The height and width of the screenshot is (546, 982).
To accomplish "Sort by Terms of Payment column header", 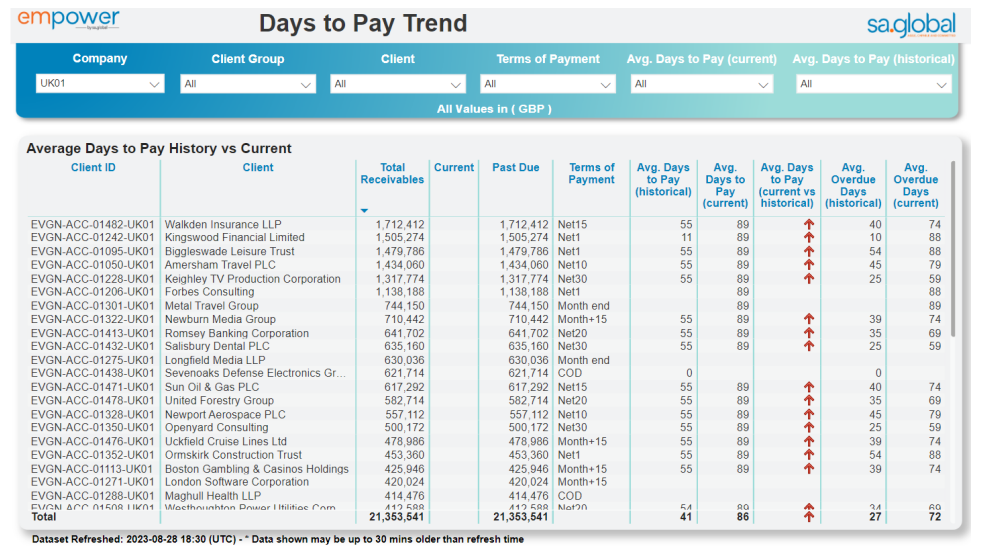I will click(591, 173).
